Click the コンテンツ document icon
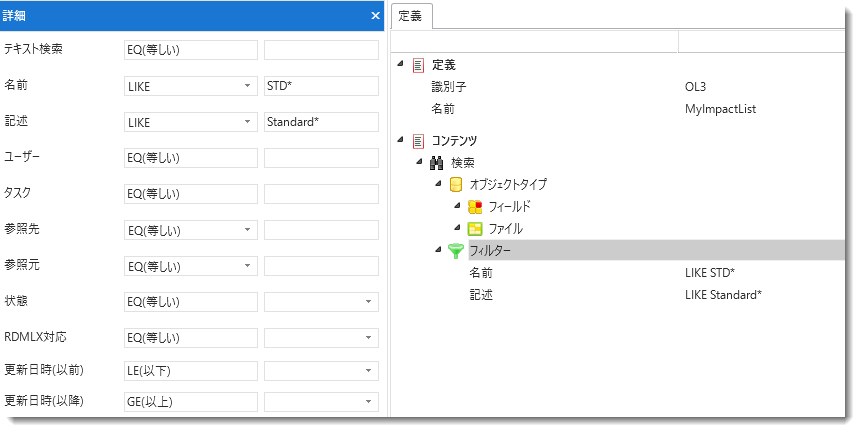Image resolution: width=860 pixels, height=432 pixels. (418, 141)
